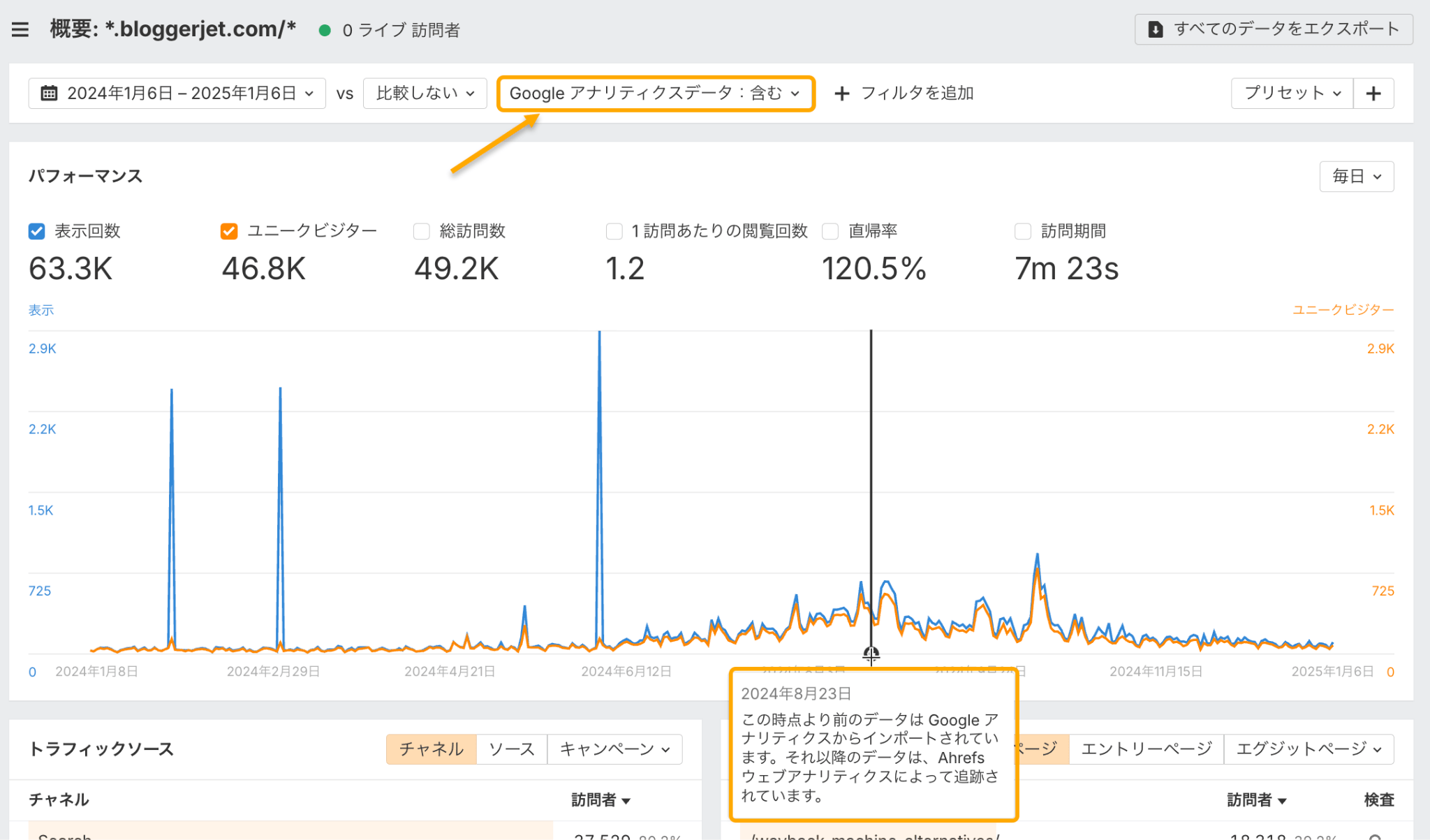Click green live visitors status dot
Viewport: 1430px width, 840px height.
pyautogui.click(x=325, y=30)
